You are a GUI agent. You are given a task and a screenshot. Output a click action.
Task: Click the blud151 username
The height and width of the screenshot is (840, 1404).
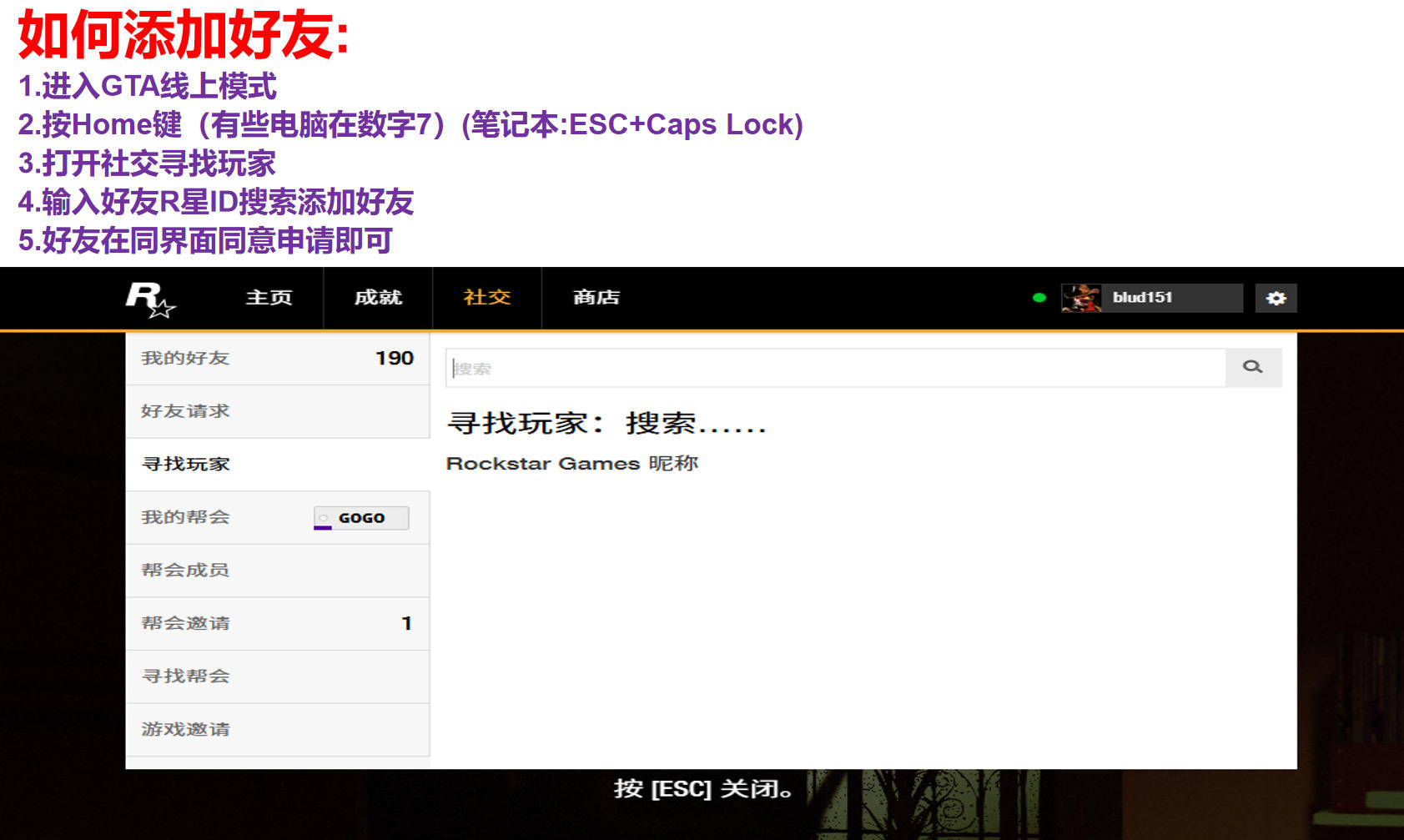coord(1142,298)
